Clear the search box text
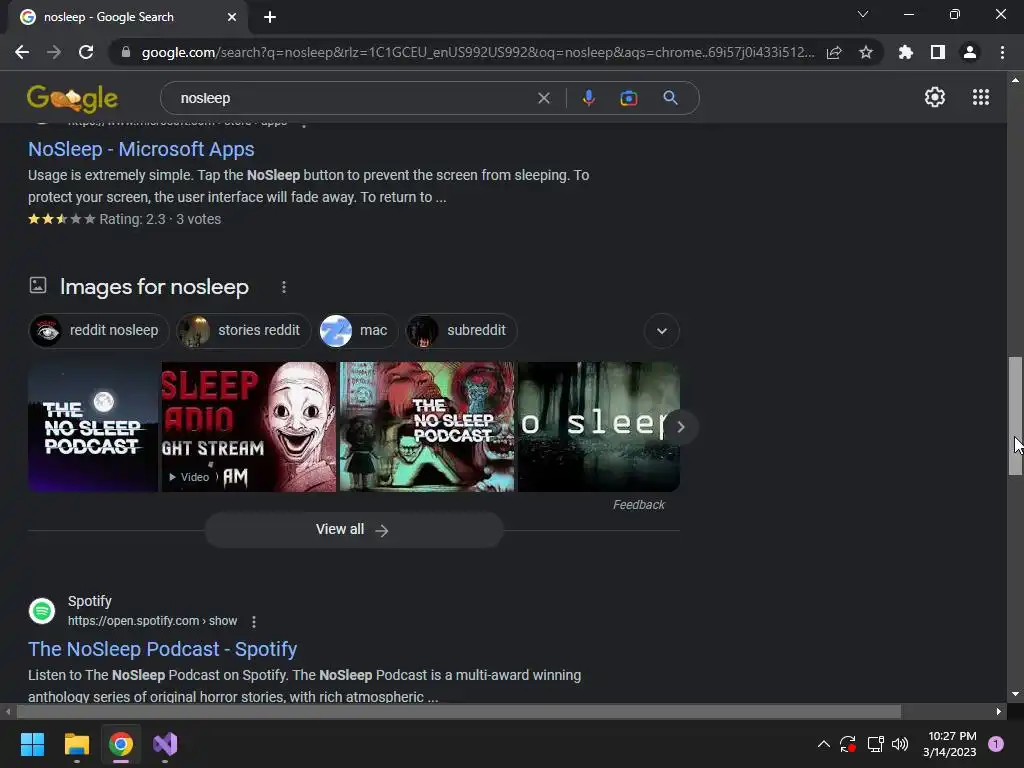The image size is (1024, 768). pyautogui.click(x=543, y=98)
